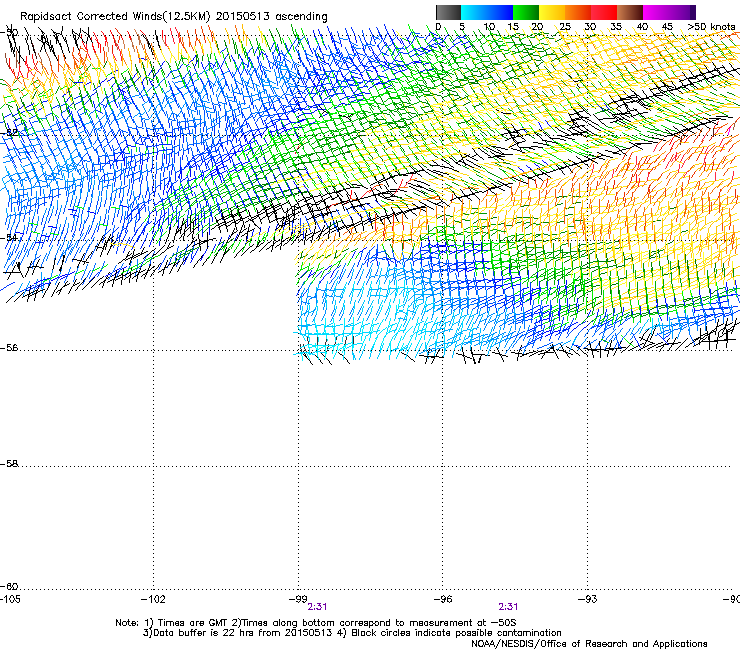Click the purple '2:31' time right of -96
This screenshot has height=650, width=740.
(508, 607)
